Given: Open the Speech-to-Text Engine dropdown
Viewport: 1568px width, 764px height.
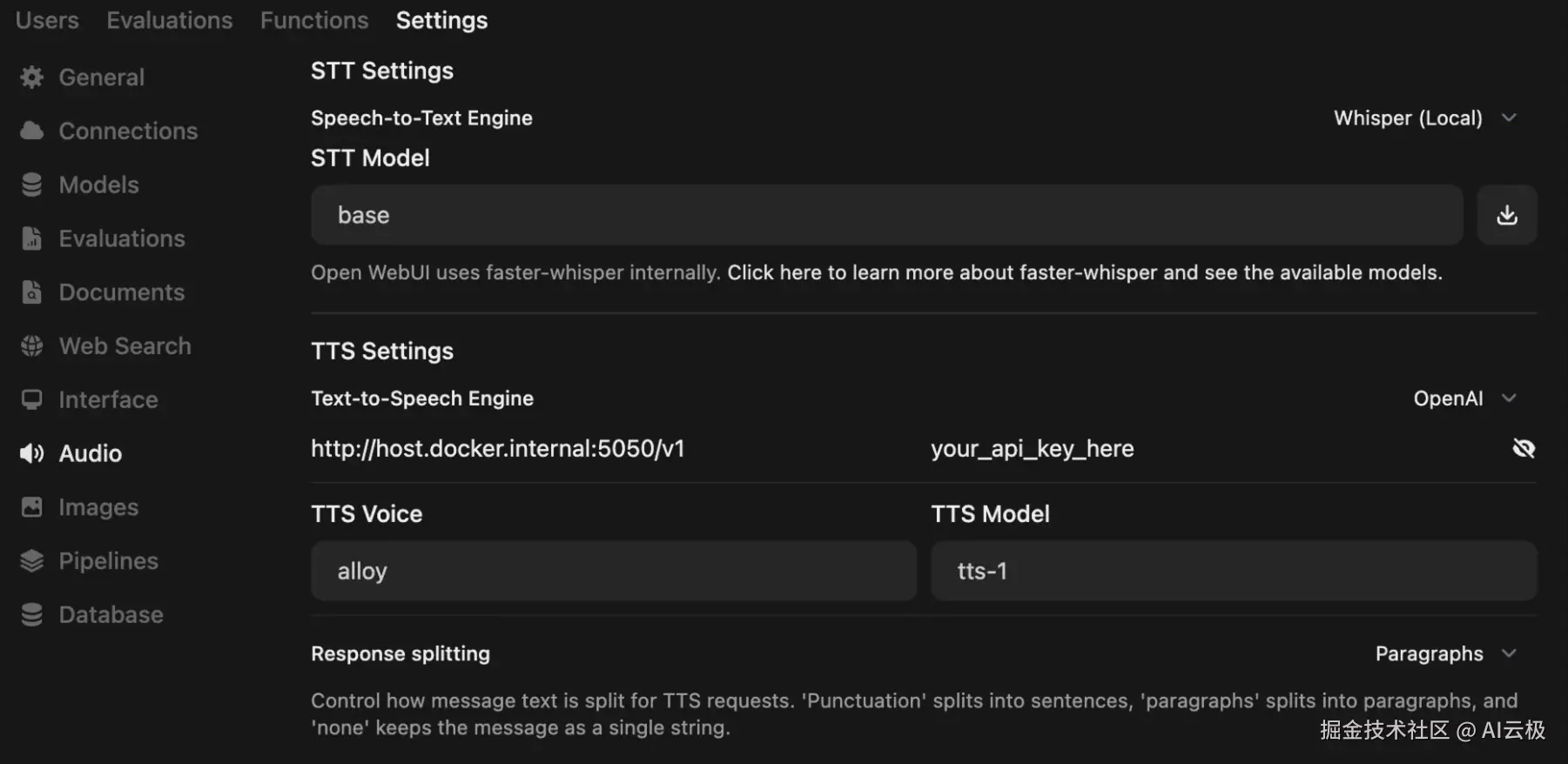Looking at the screenshot, I should 1424,118.
